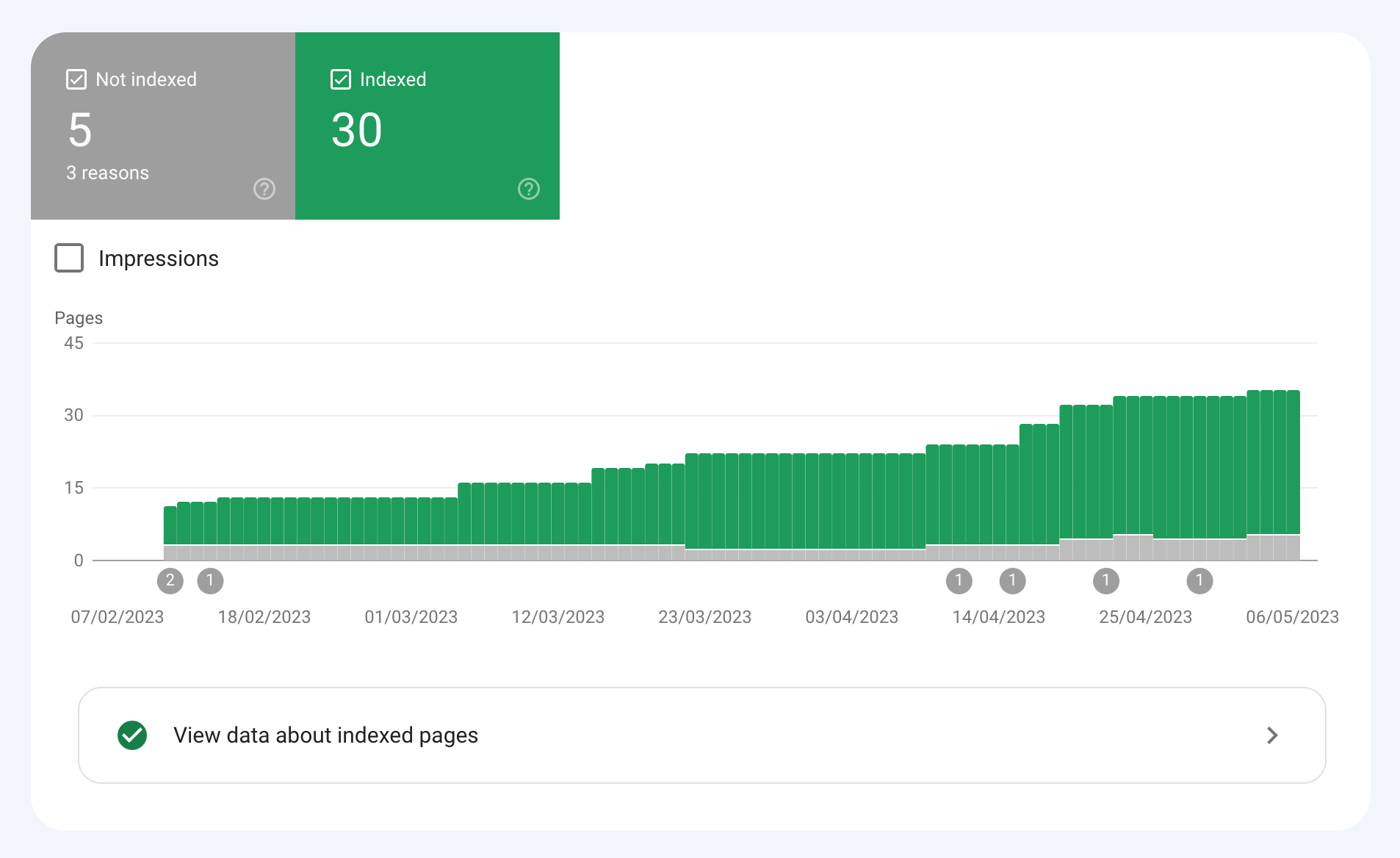Click the Indexed count 30
This screenshot has height=858, width=1400.
click(357, 130)
